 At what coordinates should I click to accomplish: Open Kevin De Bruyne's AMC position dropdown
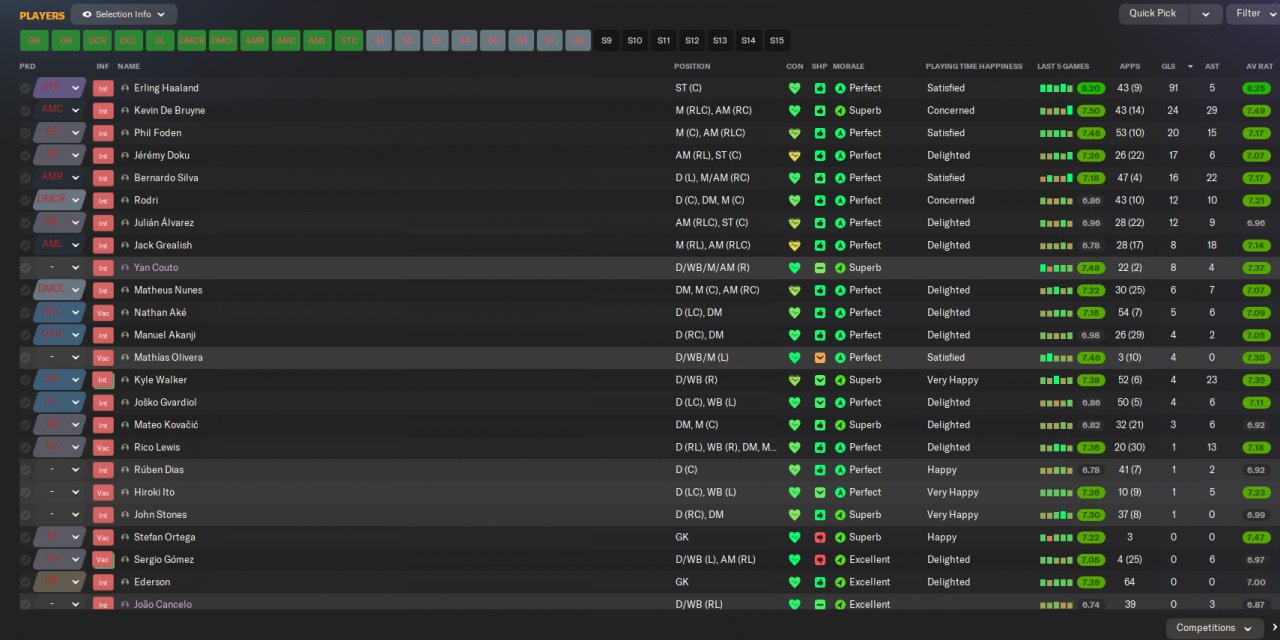pos(59,110)
